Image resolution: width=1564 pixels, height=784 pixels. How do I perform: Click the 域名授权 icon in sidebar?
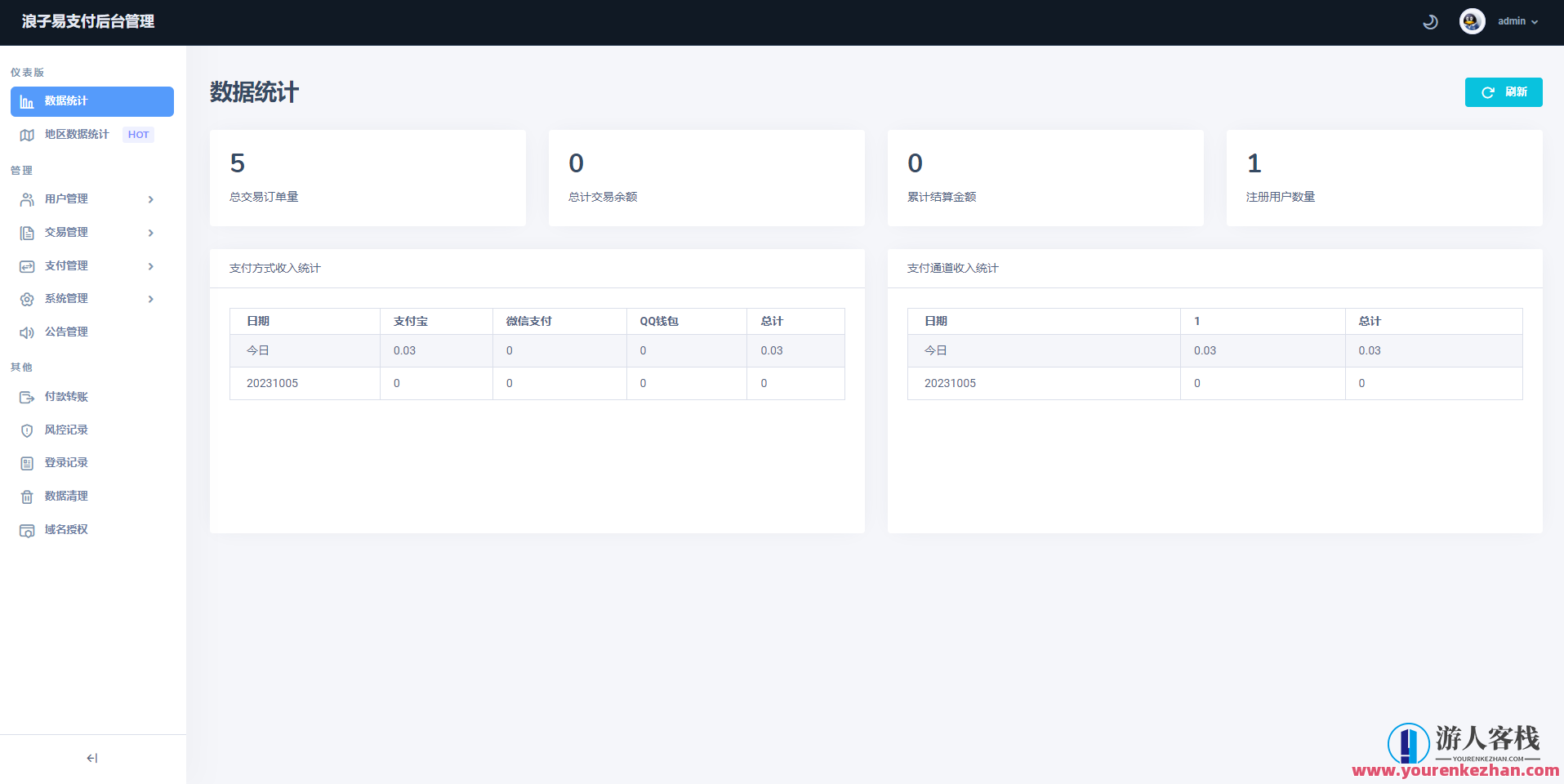[27, 530]
